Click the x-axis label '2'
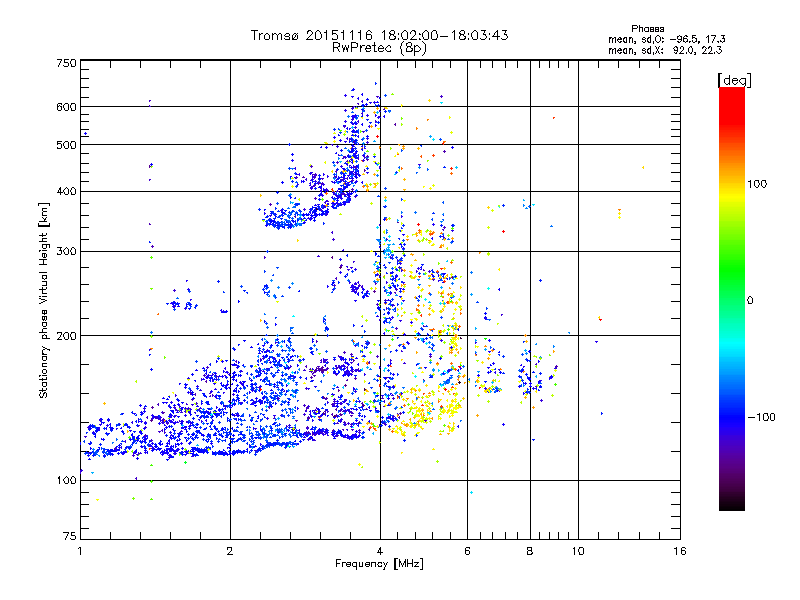The width and height of the screenshot is (800, 600). click(230, 551)
